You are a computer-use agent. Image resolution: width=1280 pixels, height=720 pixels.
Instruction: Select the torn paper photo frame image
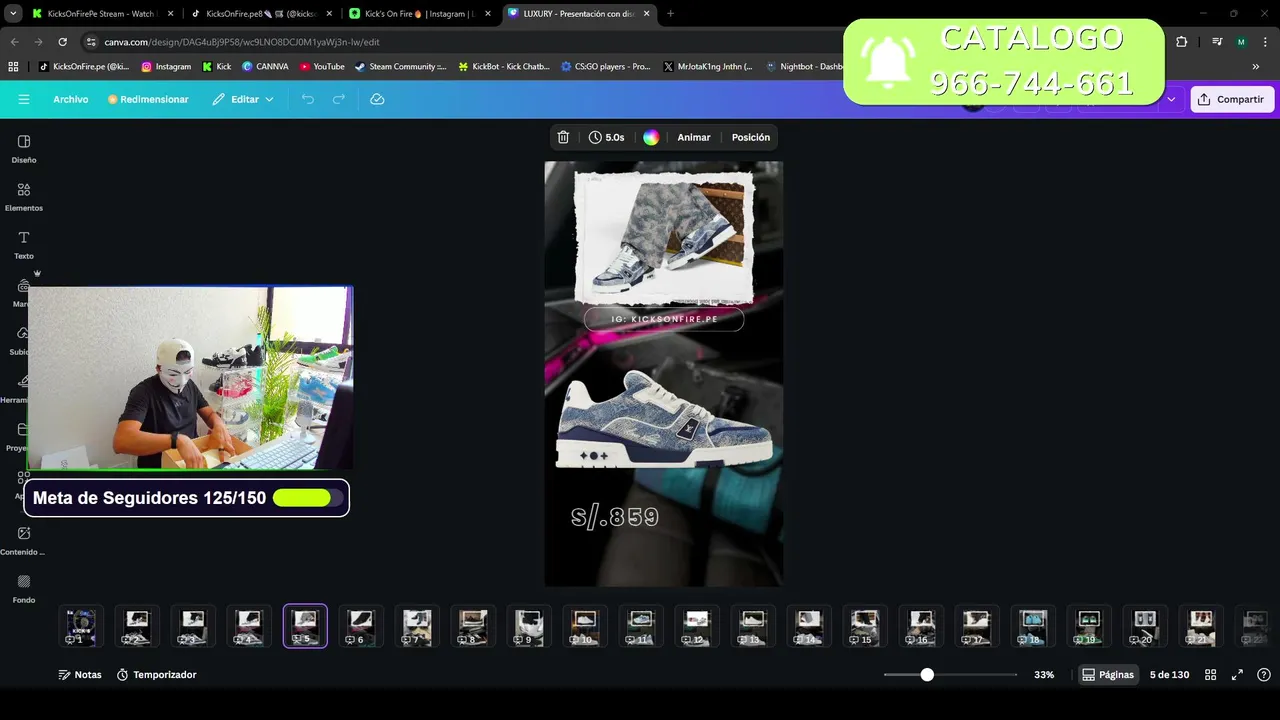664,237
